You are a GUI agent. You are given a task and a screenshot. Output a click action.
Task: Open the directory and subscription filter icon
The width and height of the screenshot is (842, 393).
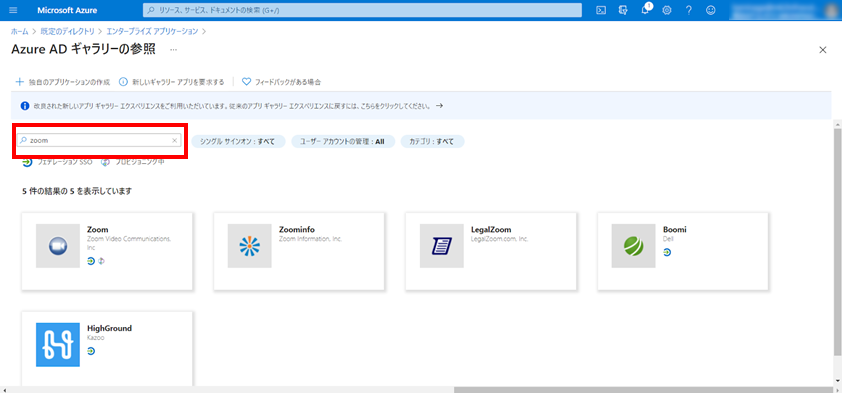pos(623,10)
